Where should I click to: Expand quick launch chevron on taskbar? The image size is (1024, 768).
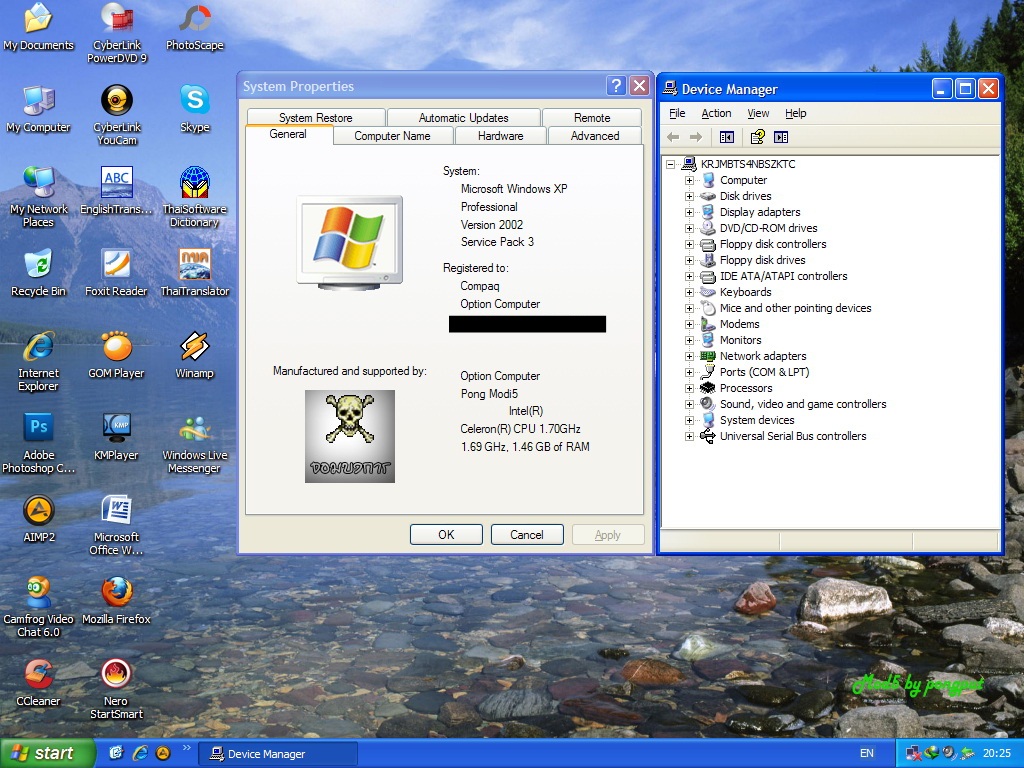pyautogui.click(x=187, y=748)
